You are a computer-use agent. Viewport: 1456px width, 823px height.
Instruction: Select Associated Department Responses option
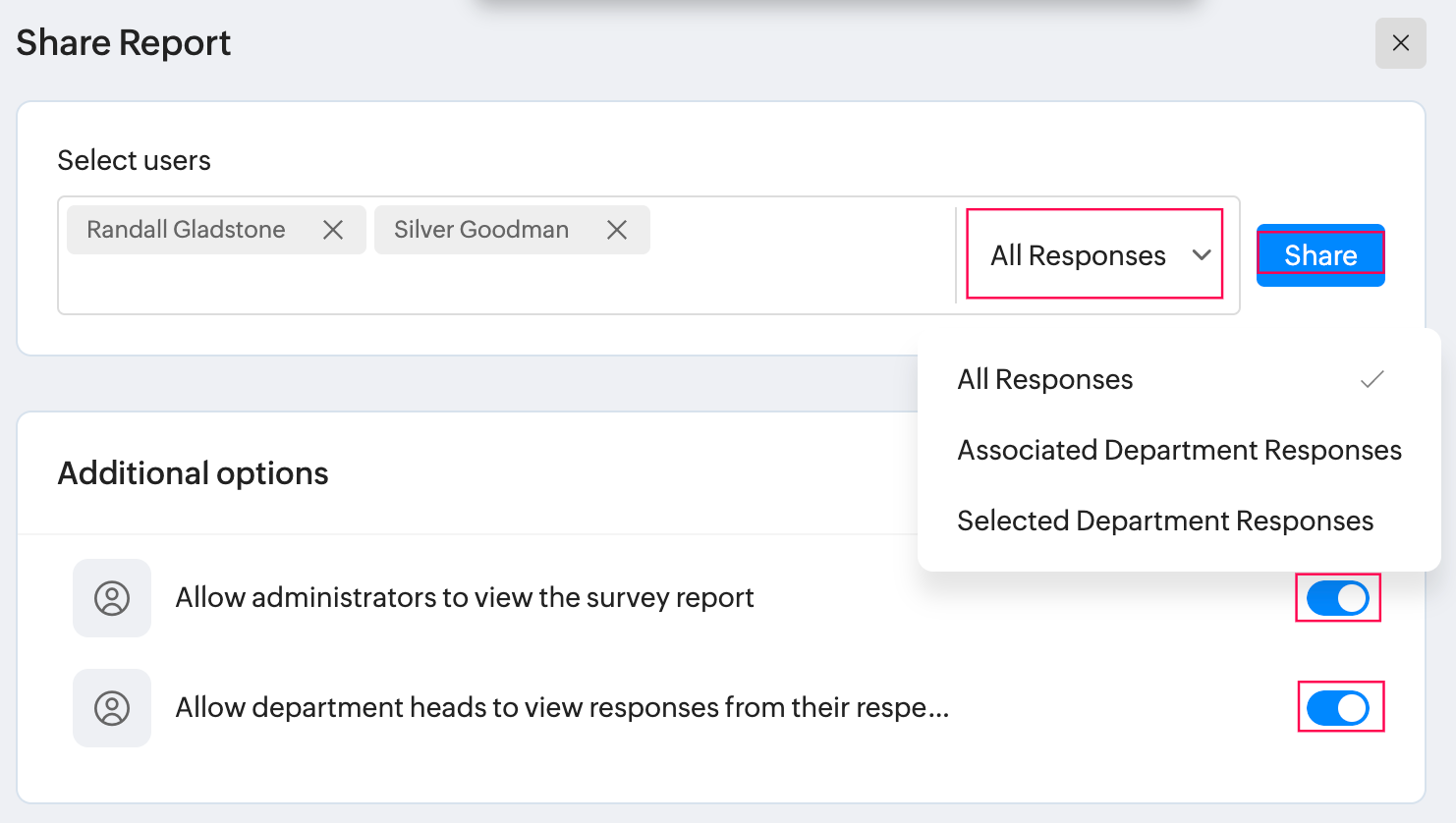coord(1179,451)
